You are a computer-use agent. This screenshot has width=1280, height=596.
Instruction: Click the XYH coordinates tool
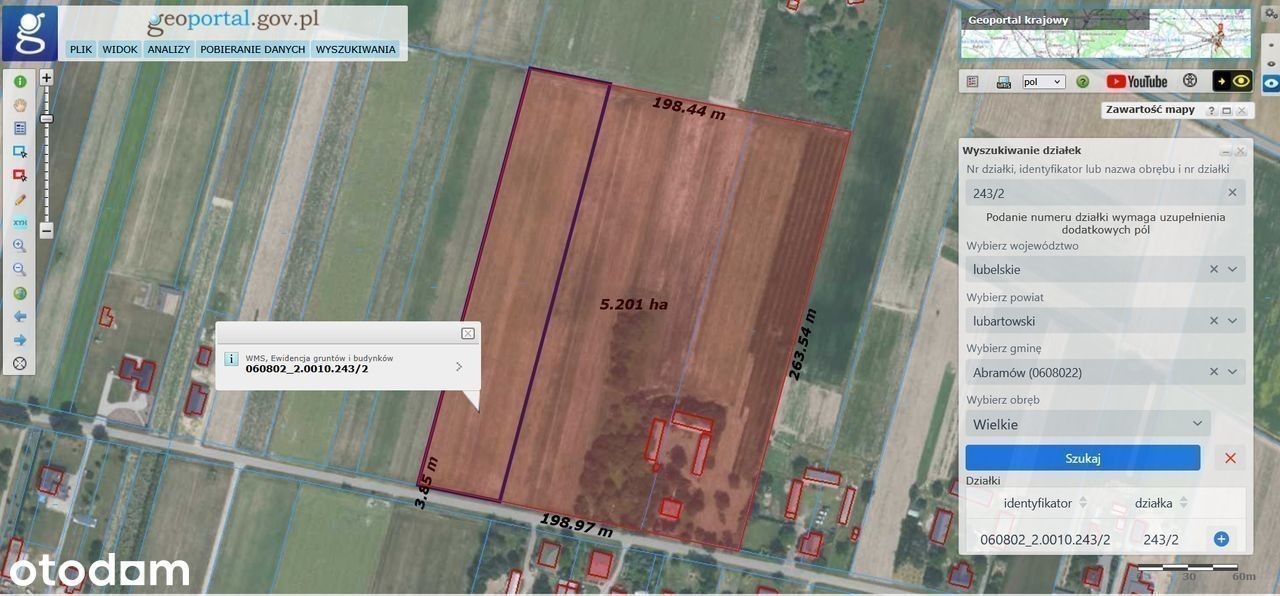tap(19, 223)
